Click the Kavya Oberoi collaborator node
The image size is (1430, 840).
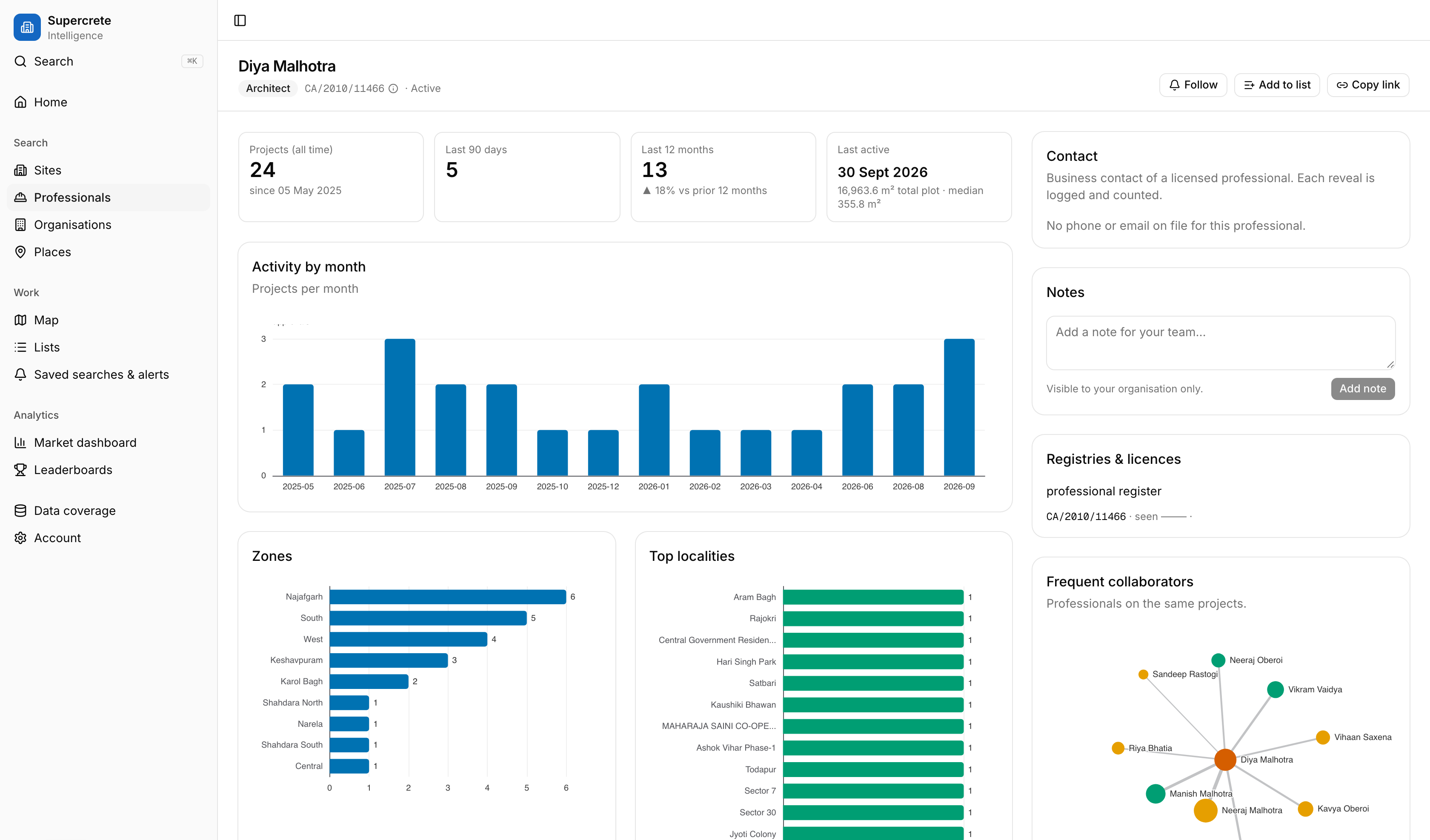pyautogui.click(x=1305, y=809)
